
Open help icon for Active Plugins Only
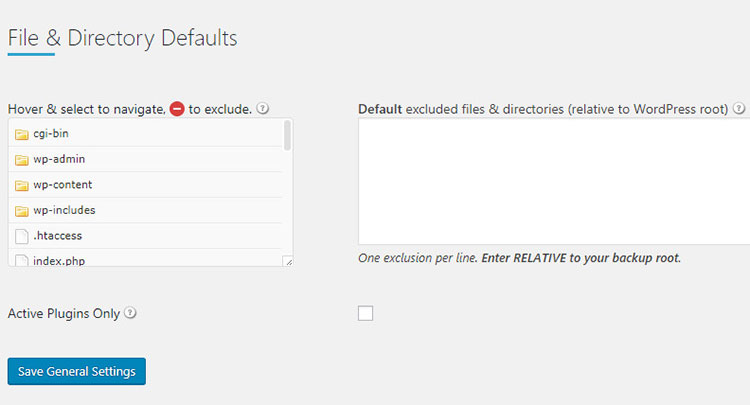point(131,313)
